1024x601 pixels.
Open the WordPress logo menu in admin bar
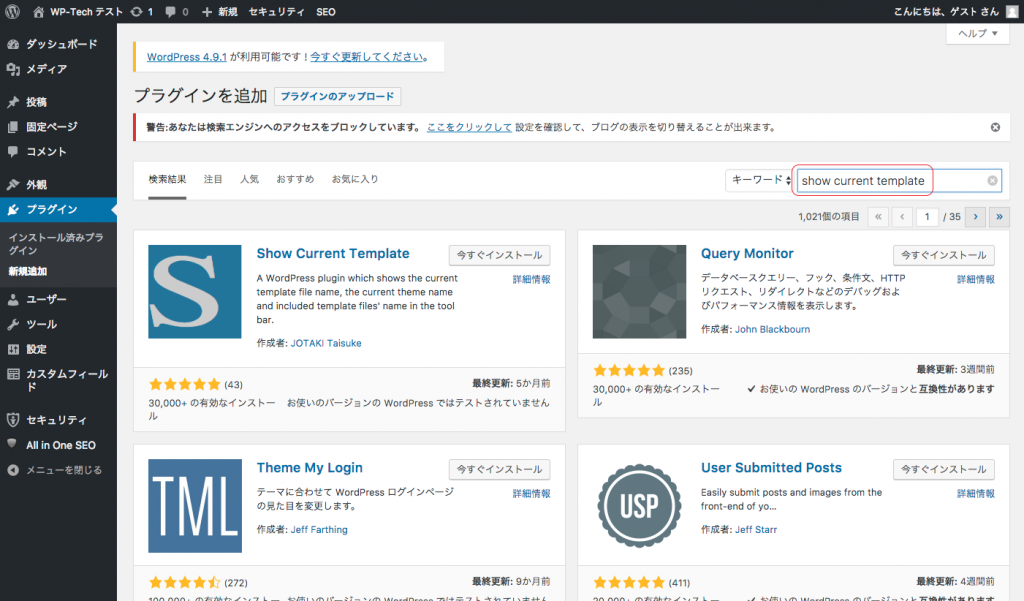(12, 12)
